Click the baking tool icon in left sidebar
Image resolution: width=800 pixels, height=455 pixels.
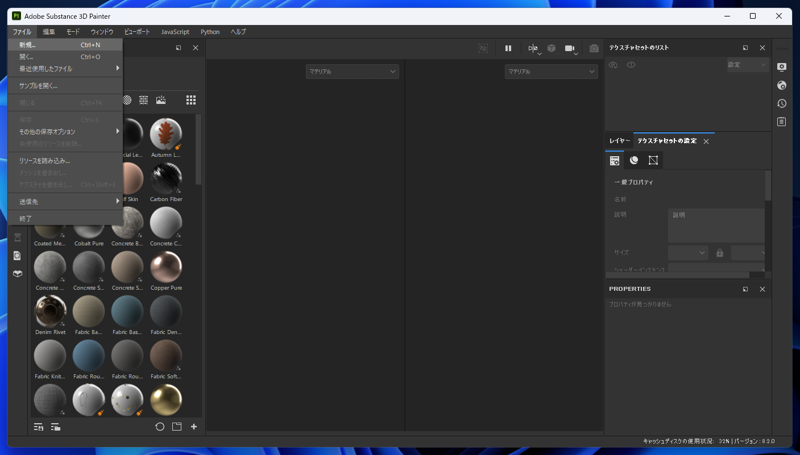tap(17, 256)
